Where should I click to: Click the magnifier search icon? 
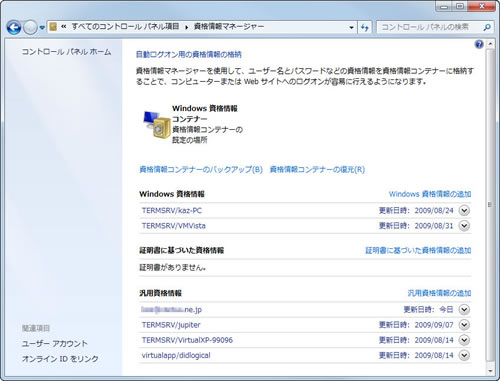point(487,27)
